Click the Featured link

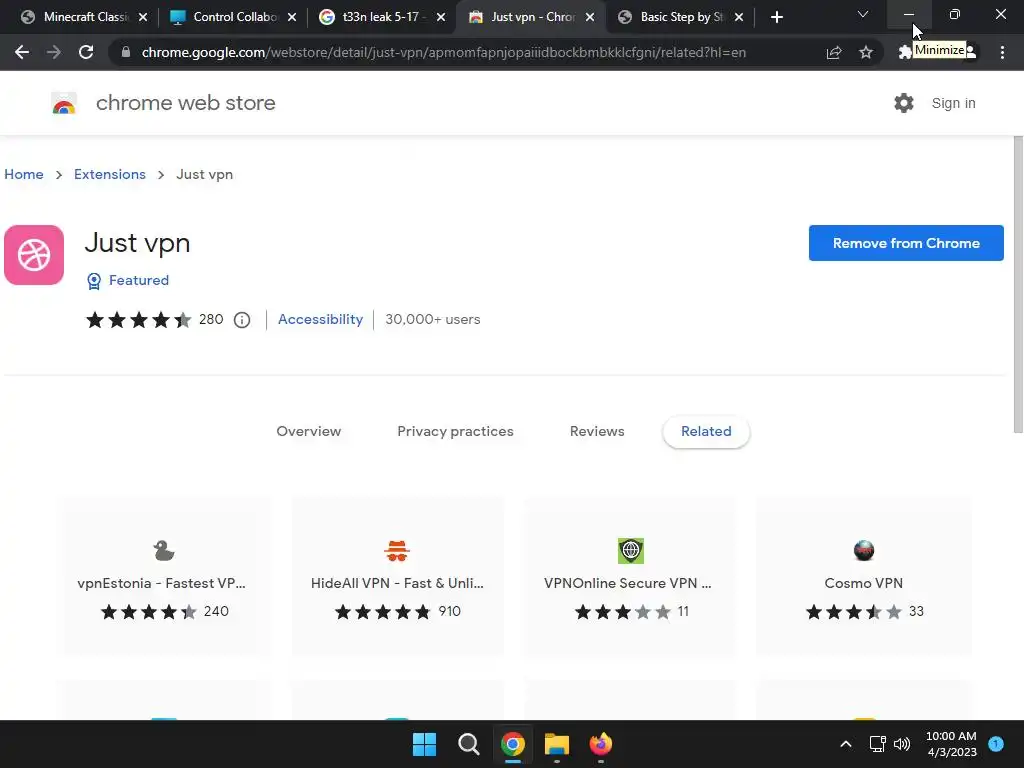pyautogui.click(x=138, y=280)
